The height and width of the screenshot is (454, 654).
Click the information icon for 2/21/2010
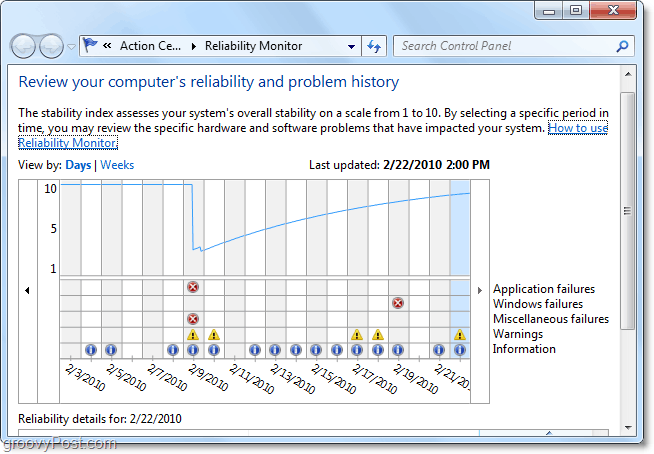pos(439,350)
